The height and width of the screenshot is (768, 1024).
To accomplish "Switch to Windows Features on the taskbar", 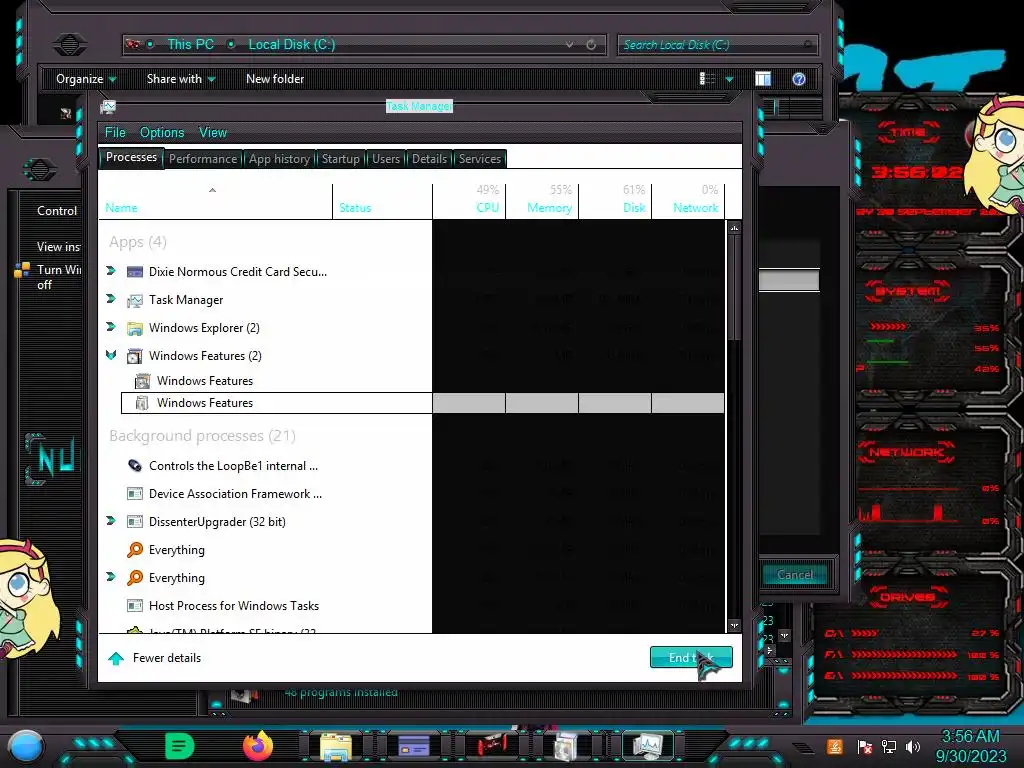I will 566,746.
